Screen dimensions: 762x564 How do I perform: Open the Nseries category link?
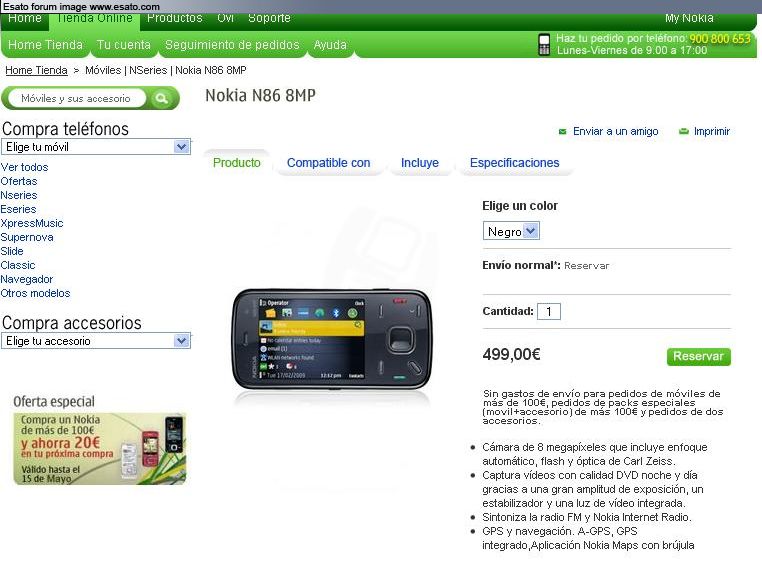click(x=19, y=195)
